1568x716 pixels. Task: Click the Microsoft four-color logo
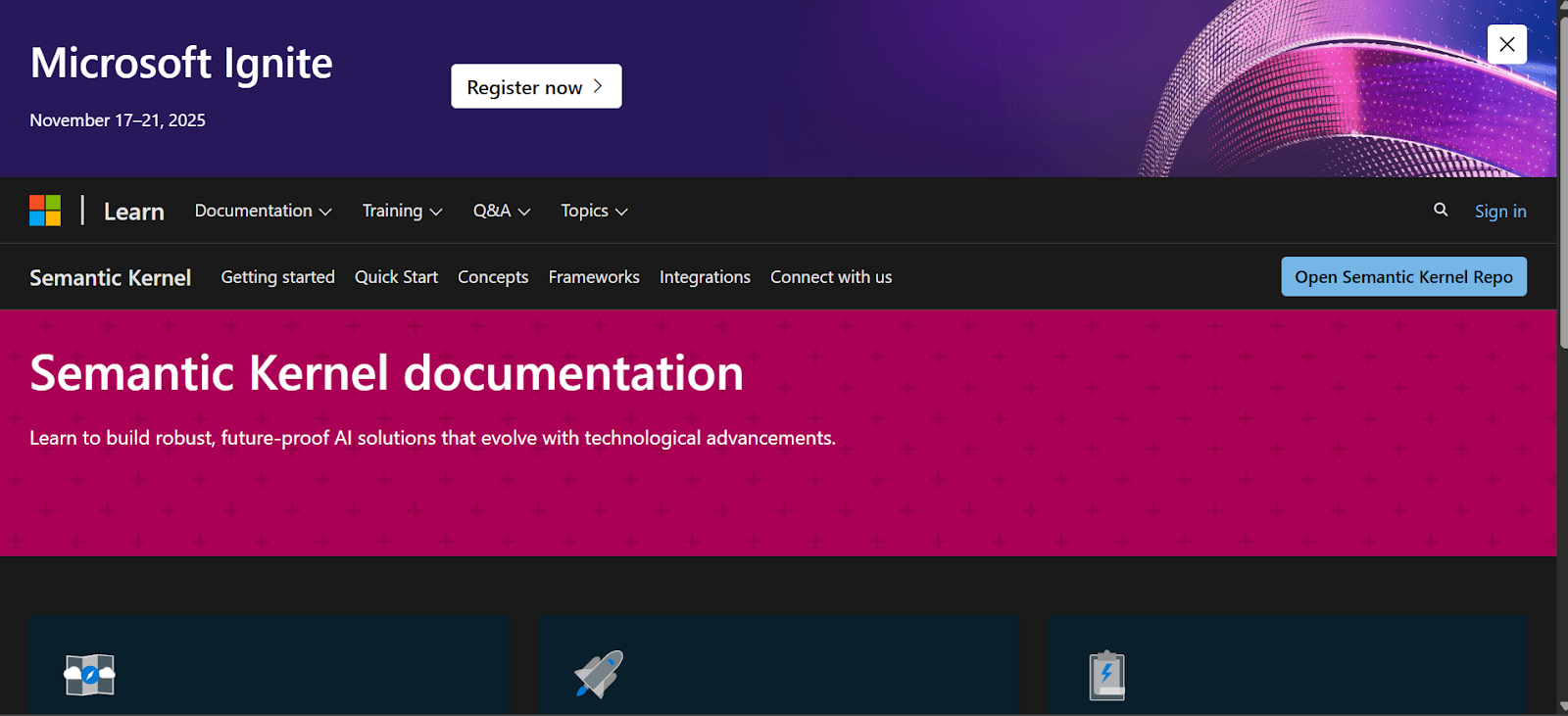point(45,211)
